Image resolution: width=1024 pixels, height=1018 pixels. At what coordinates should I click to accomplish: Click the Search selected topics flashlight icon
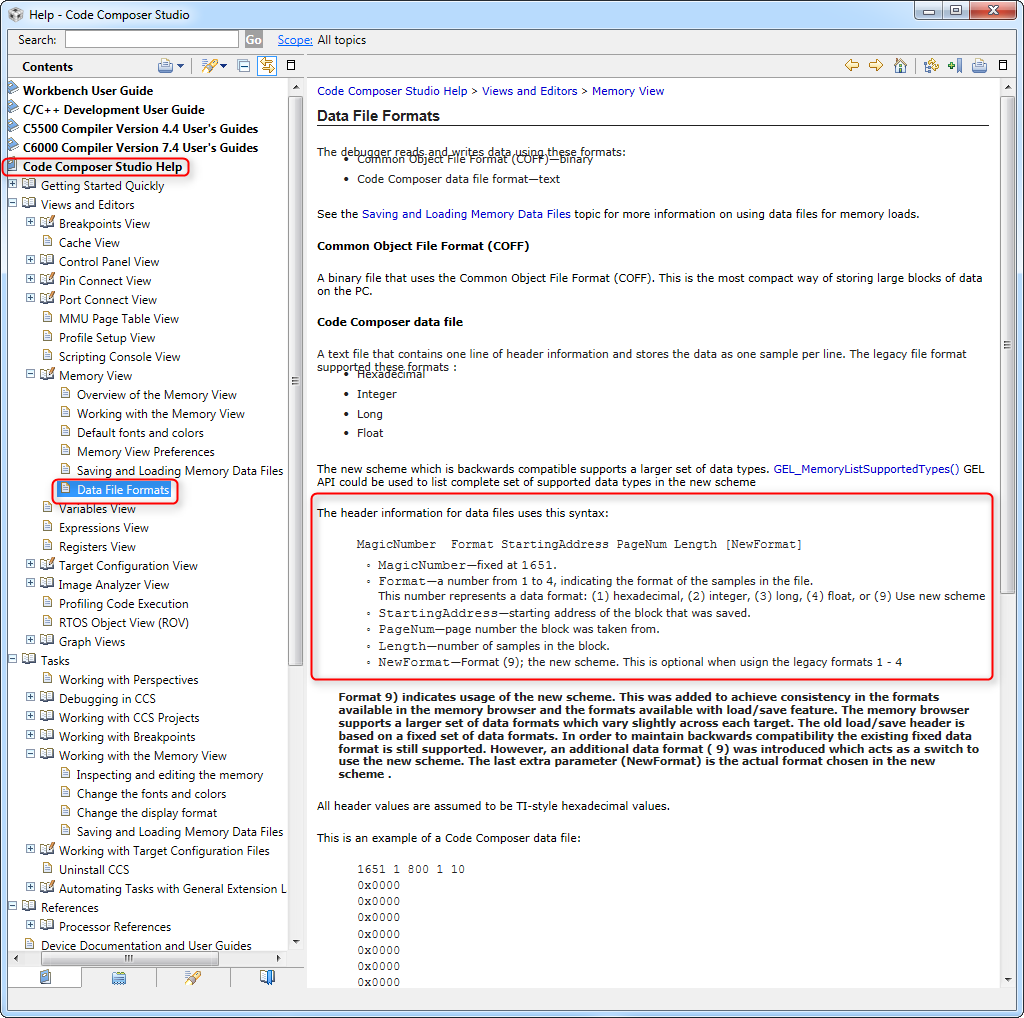pyautogui.click(x=209, y=66)
